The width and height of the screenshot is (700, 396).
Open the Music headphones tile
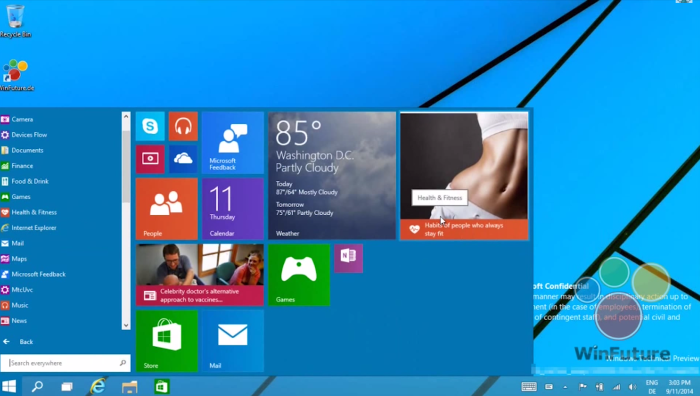(183, 126)
